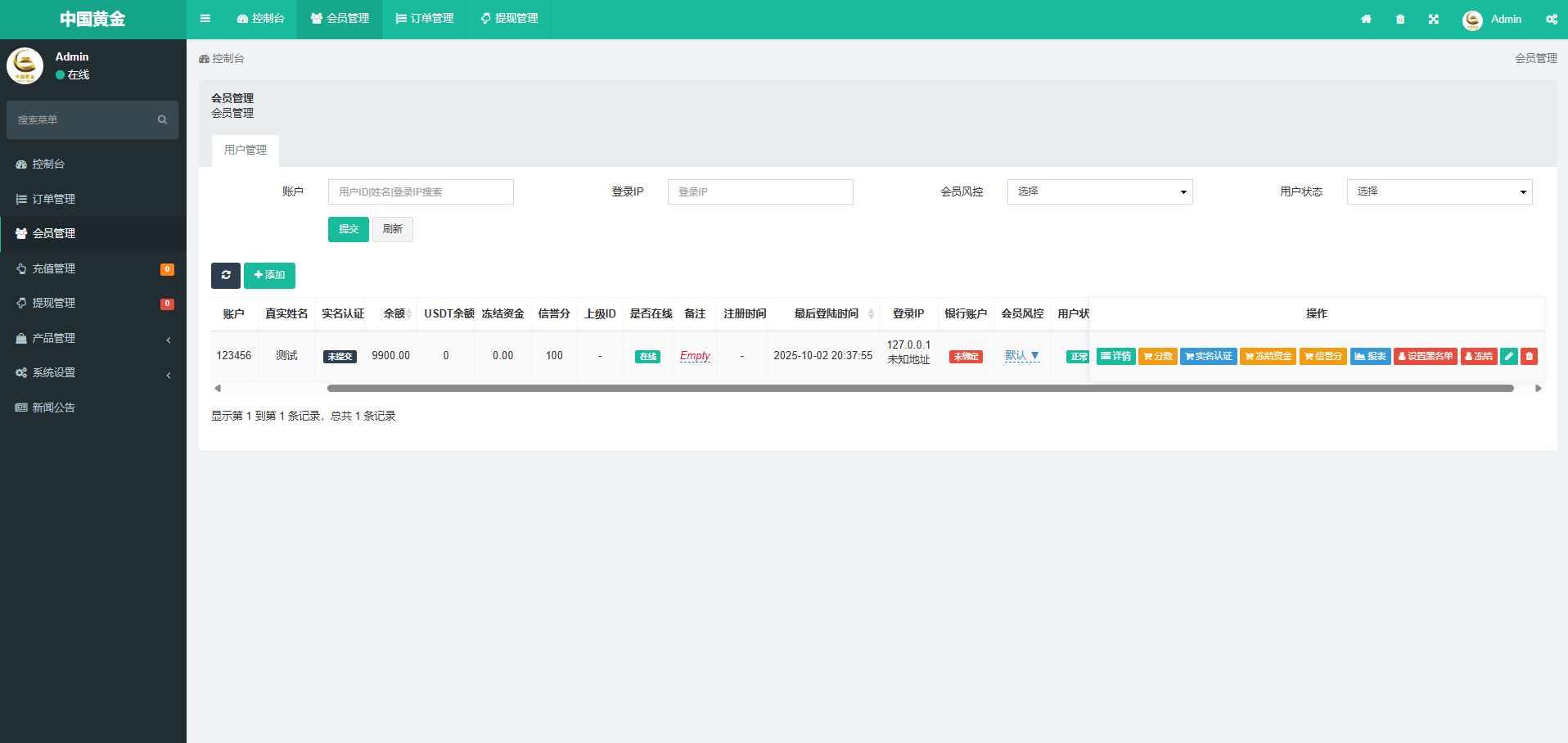Click the home icon in top bar
Image resolution: width=1568 pixels, height=743 pixels.
pyautogui.click(x=1366, y=19)
